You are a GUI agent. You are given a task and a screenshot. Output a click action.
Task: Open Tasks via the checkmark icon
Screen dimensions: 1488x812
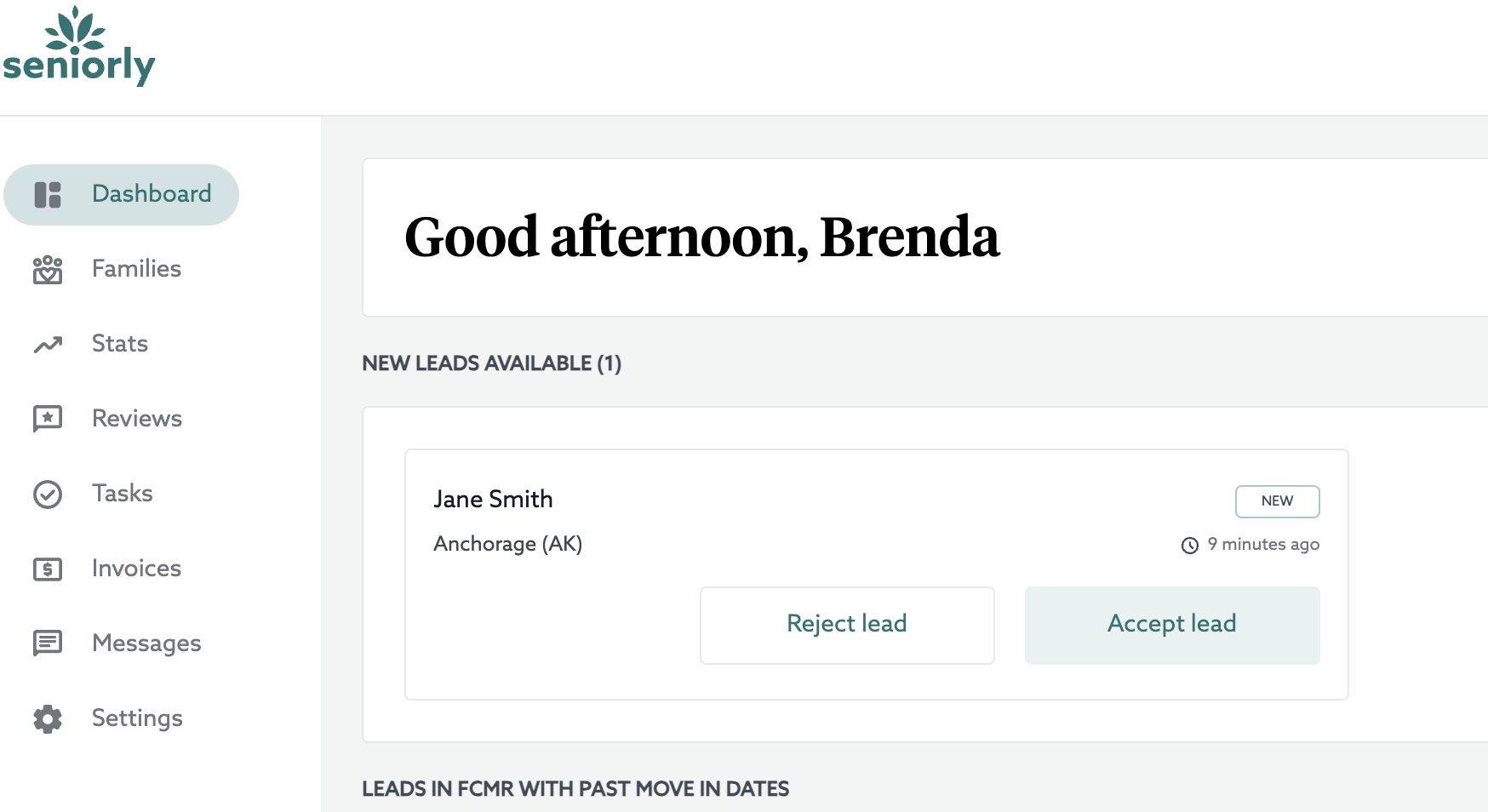point(48,494)
